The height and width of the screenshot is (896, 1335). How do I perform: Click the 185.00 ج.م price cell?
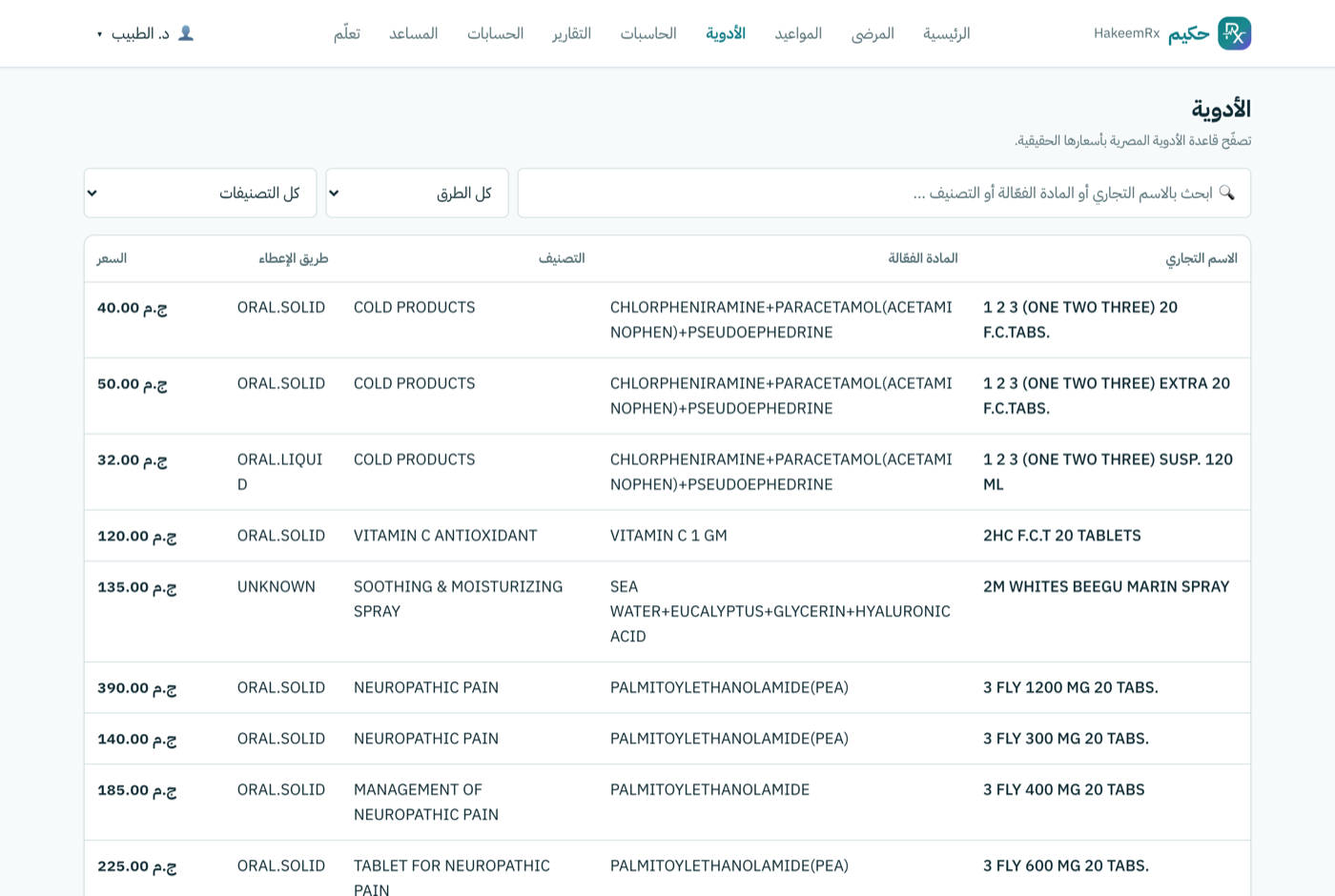(x=136, y=790)
